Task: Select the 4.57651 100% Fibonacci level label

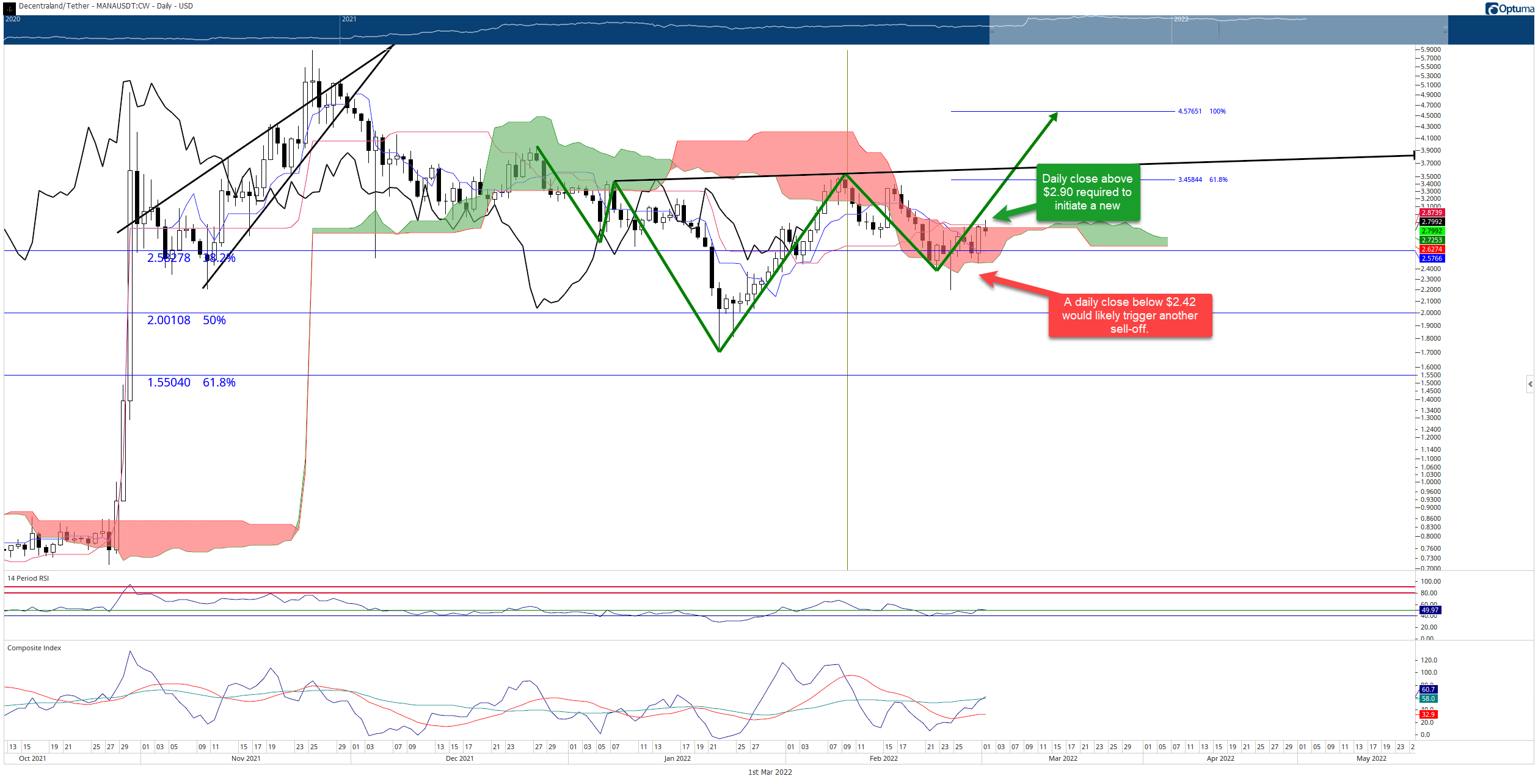Action: (x=1202, y=111)
